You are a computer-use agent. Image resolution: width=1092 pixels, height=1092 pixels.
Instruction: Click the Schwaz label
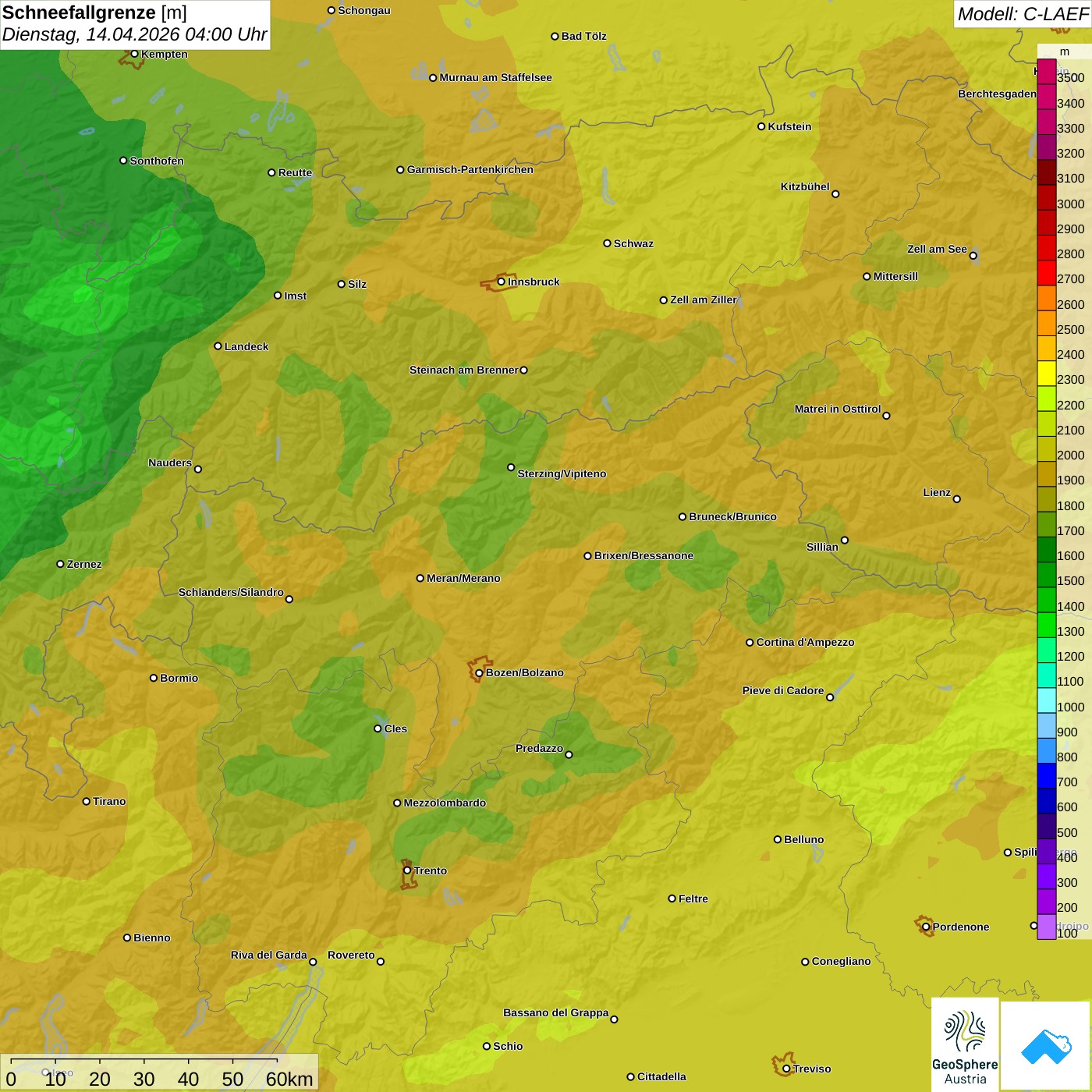tap(633, 243)
